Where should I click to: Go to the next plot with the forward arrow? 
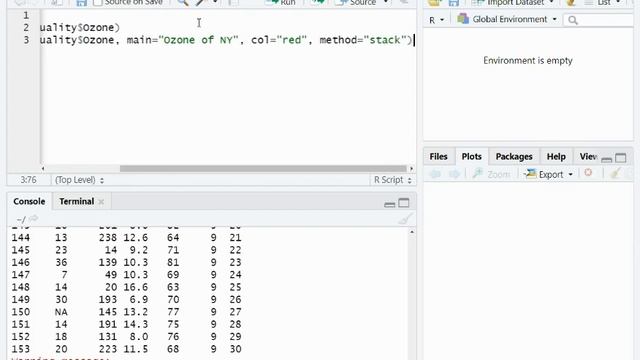tap(454, 174)
